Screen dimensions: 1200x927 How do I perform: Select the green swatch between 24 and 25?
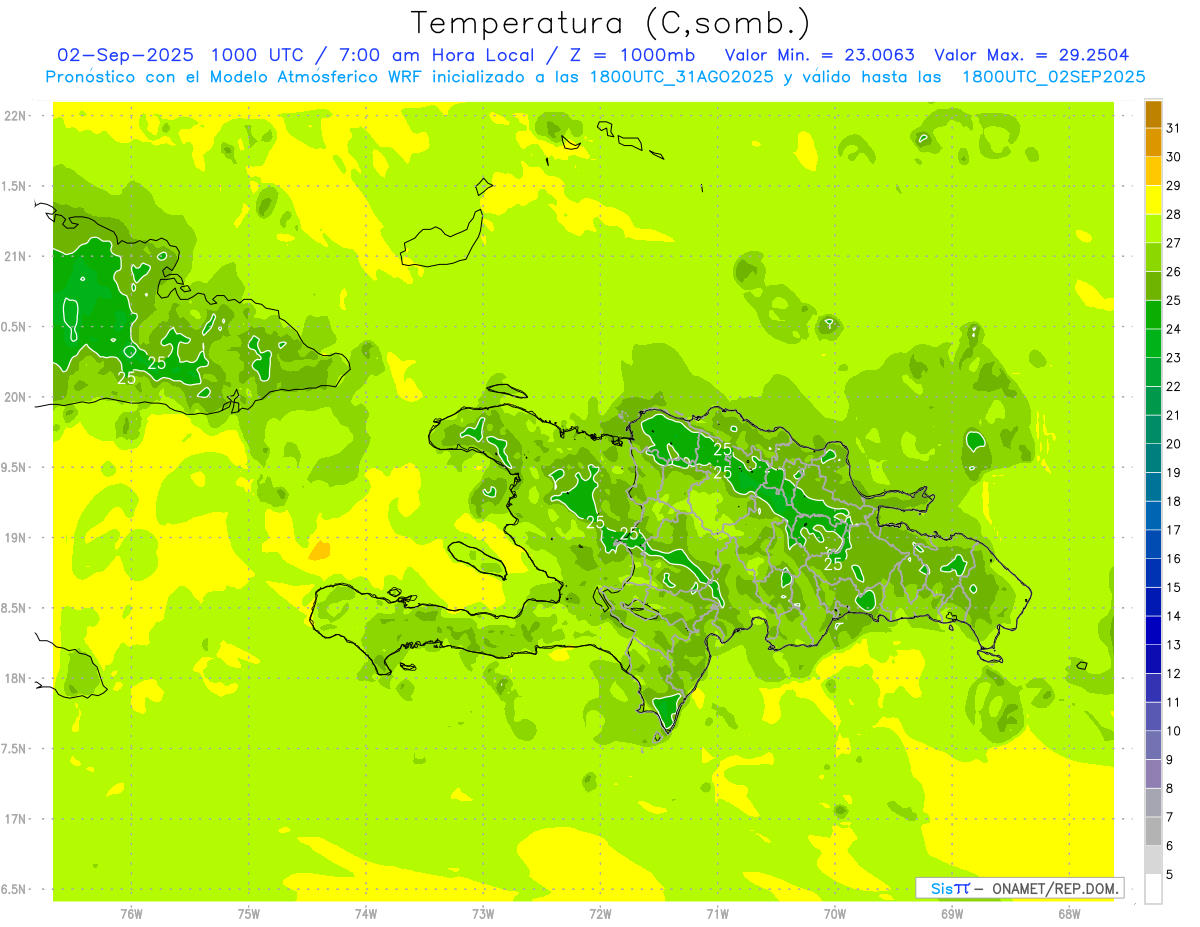pyautogui.click(x=1153, y=315)
